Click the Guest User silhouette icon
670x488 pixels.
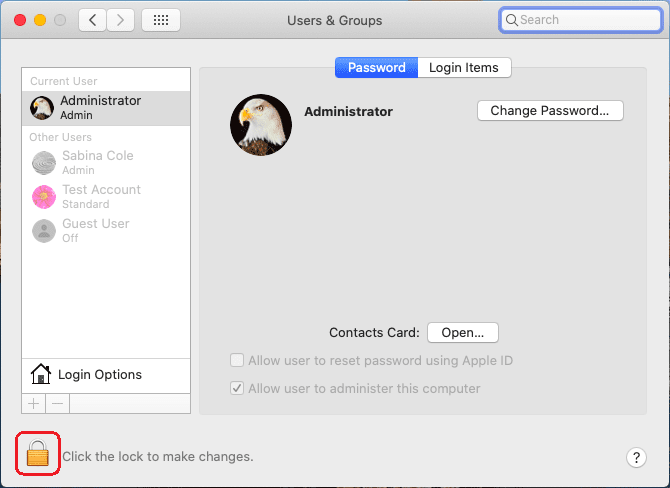coord(44,230)
